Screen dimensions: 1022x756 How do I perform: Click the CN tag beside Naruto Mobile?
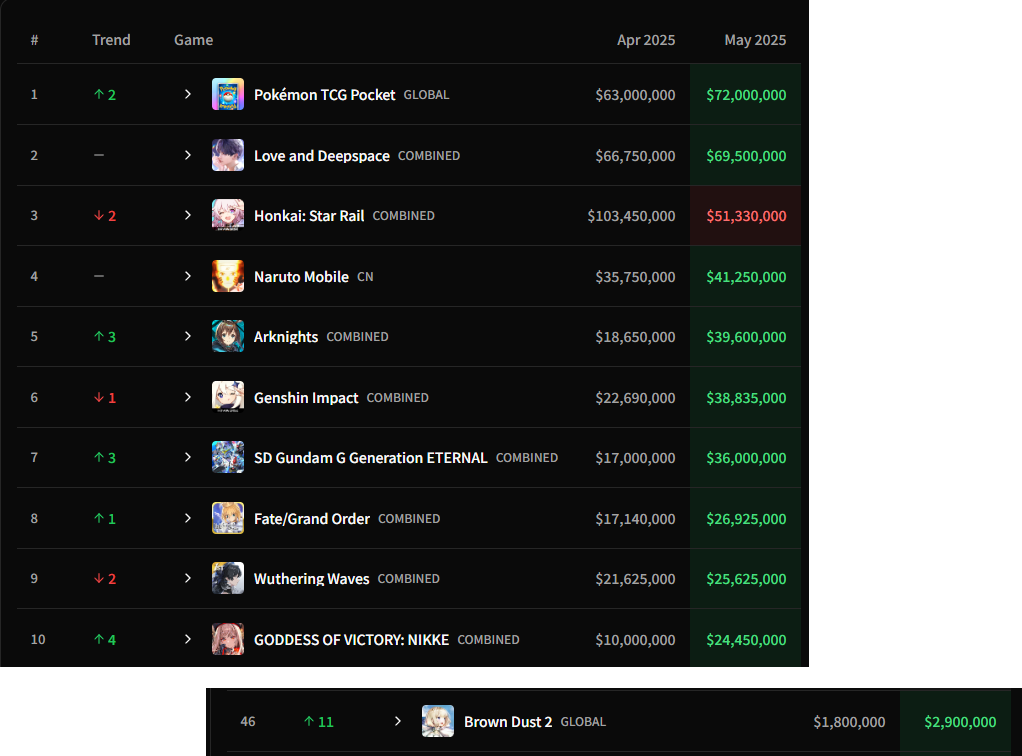365,277
